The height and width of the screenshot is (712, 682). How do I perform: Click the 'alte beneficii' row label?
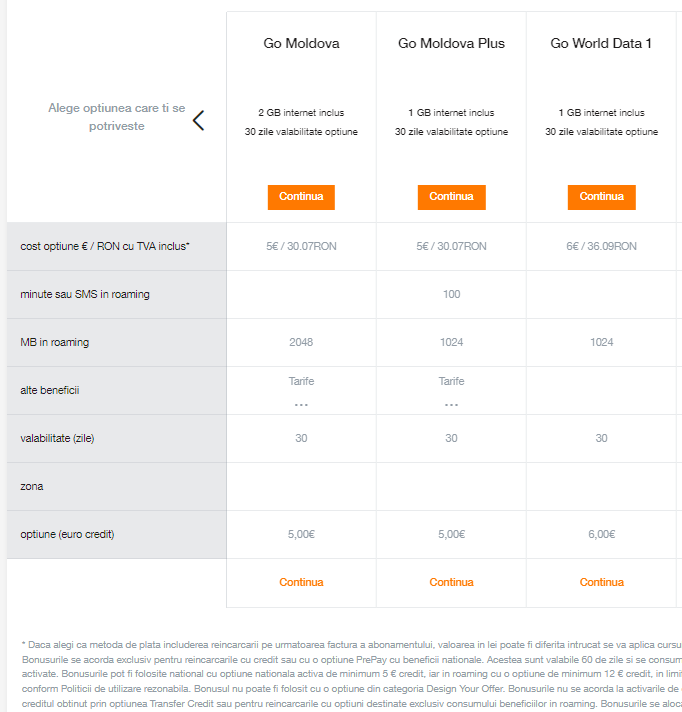[x=50, y=390]
